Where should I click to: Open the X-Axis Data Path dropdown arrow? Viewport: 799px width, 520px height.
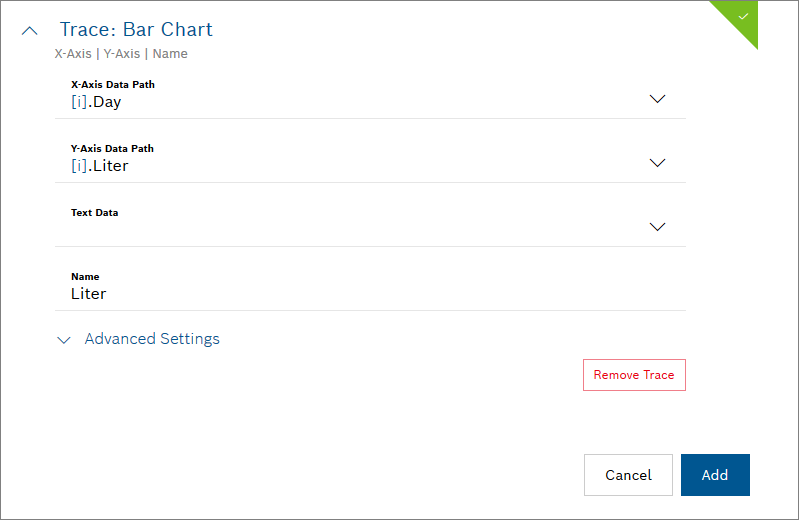[x=657, y=99]
